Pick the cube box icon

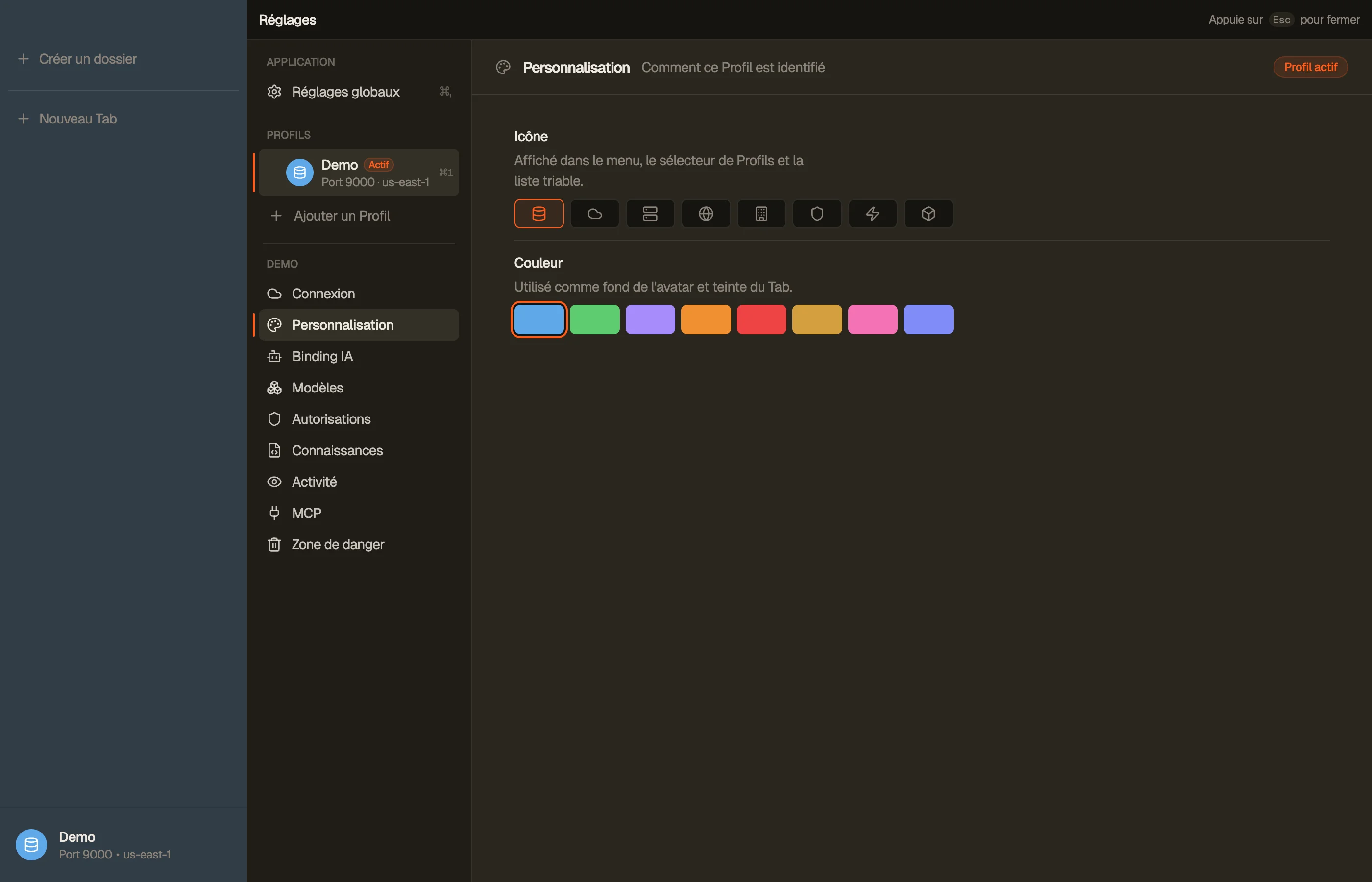point(928,214)
